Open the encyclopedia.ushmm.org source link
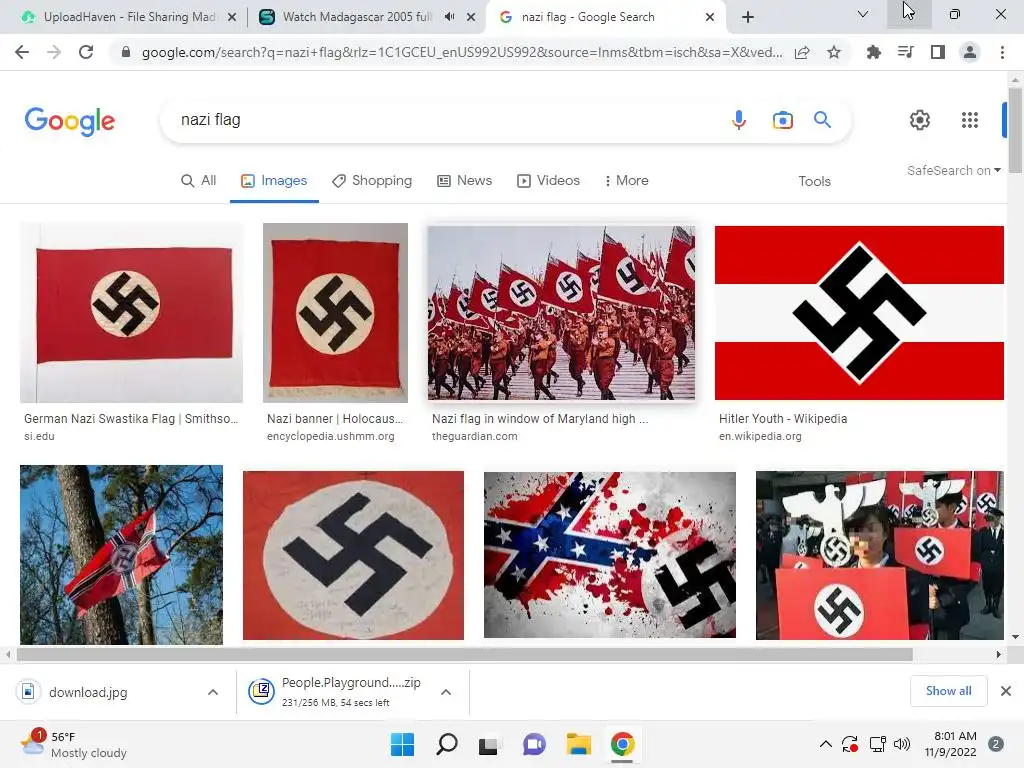 [330, 436]
